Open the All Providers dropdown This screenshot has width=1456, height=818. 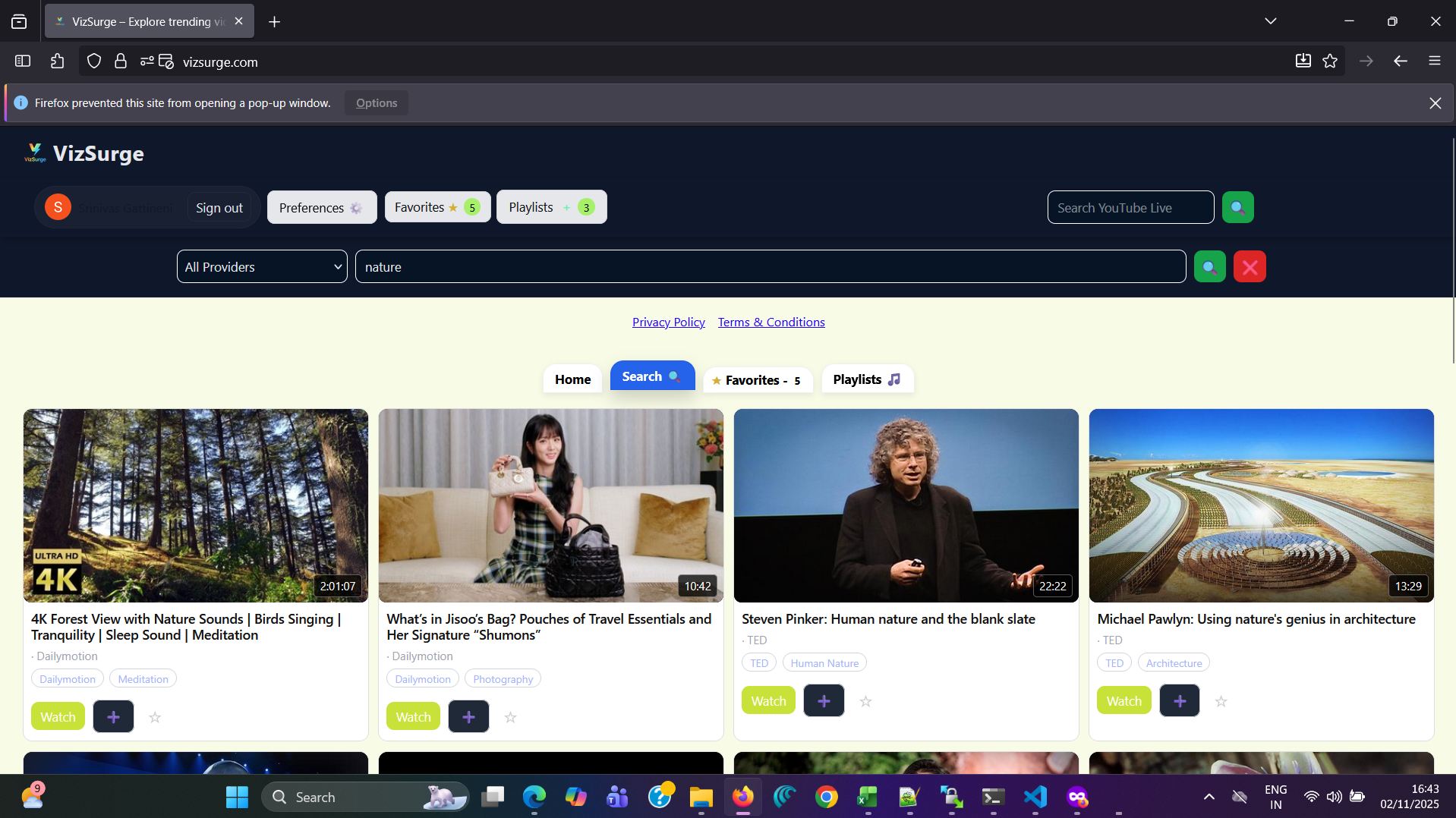point(262,266)
